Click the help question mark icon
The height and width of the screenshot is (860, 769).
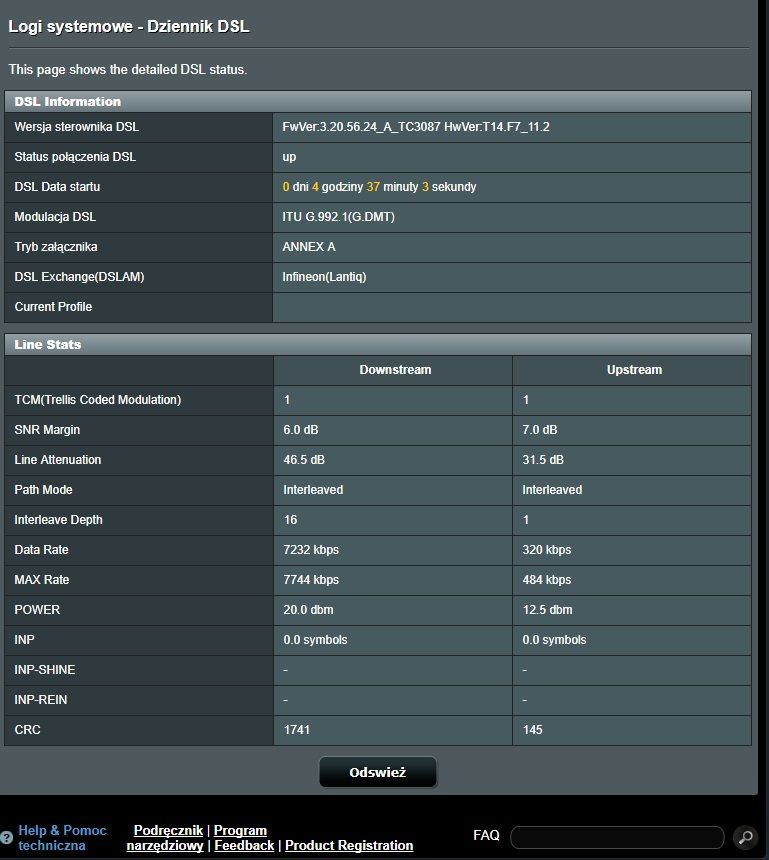point(7,838)
